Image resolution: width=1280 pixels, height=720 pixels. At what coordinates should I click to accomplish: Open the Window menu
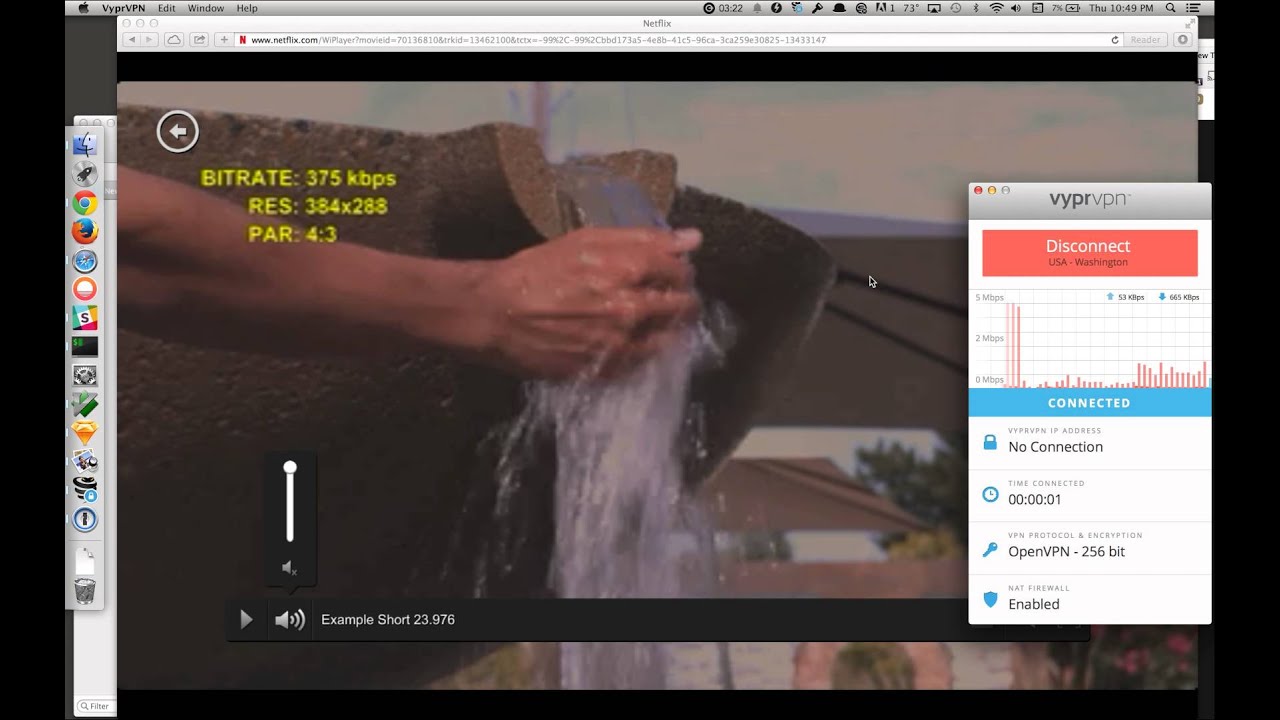pyautogui.click(x=206, y=8)
